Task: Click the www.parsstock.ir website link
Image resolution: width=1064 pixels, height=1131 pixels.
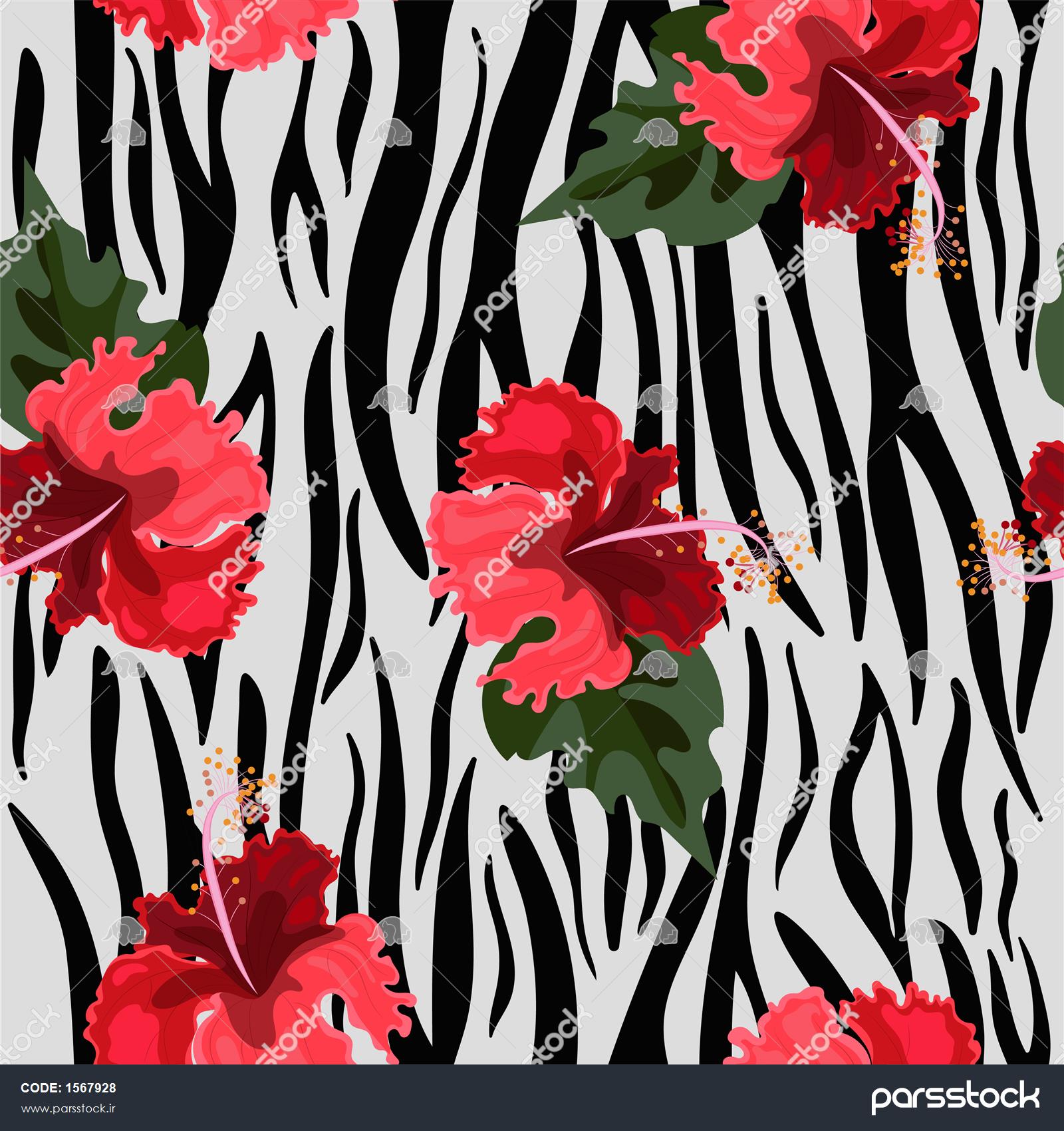Action: (69, 1110)
